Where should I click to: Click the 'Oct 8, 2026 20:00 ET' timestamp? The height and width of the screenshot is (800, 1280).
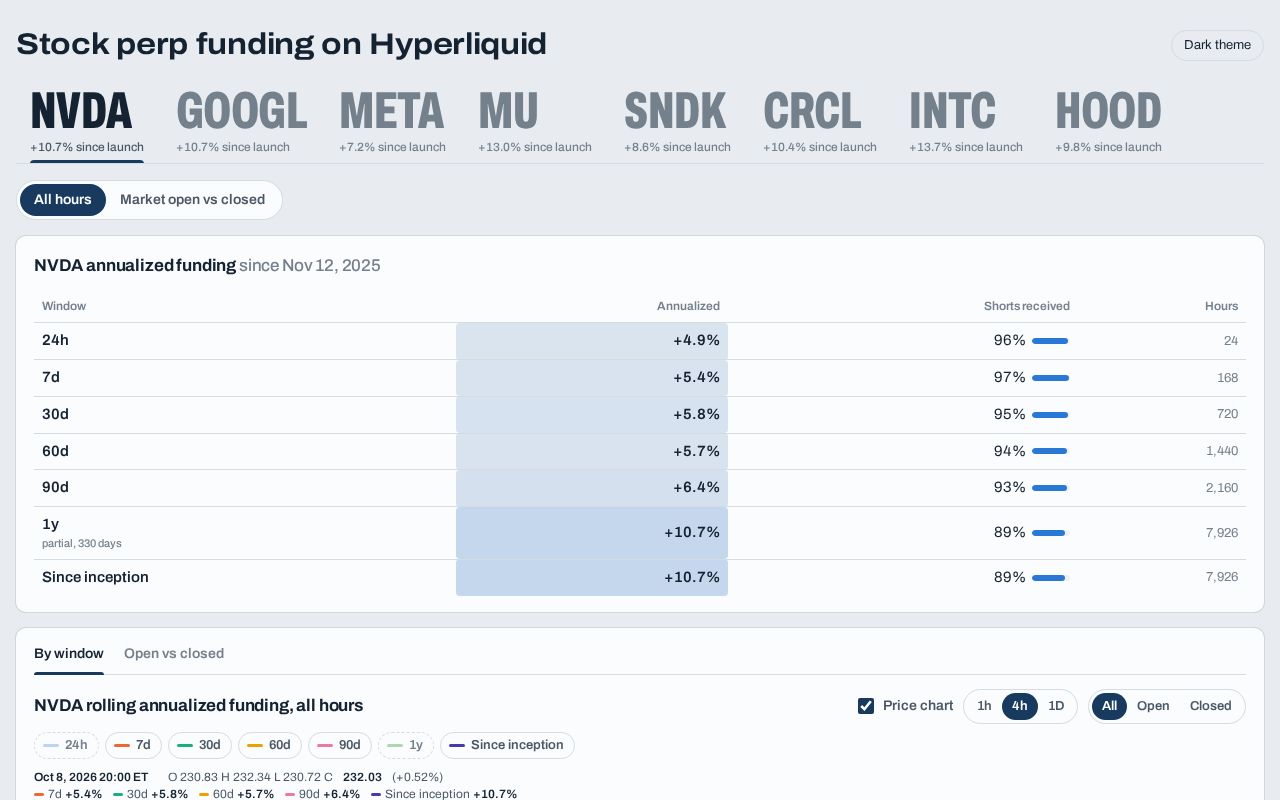click(91, 777)
